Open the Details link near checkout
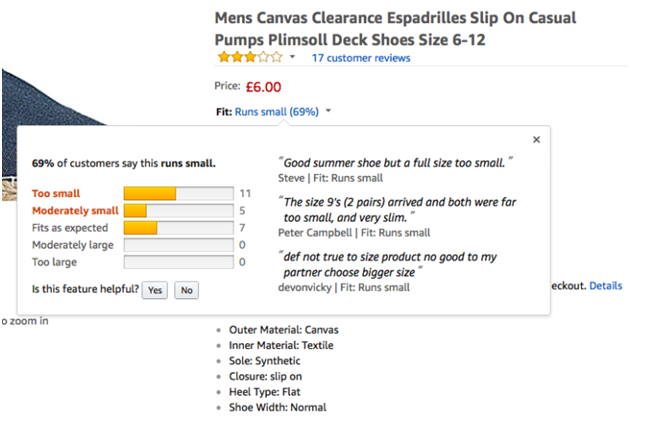The width and height of the screenshot is (655, 422). [x=605, y=286]
